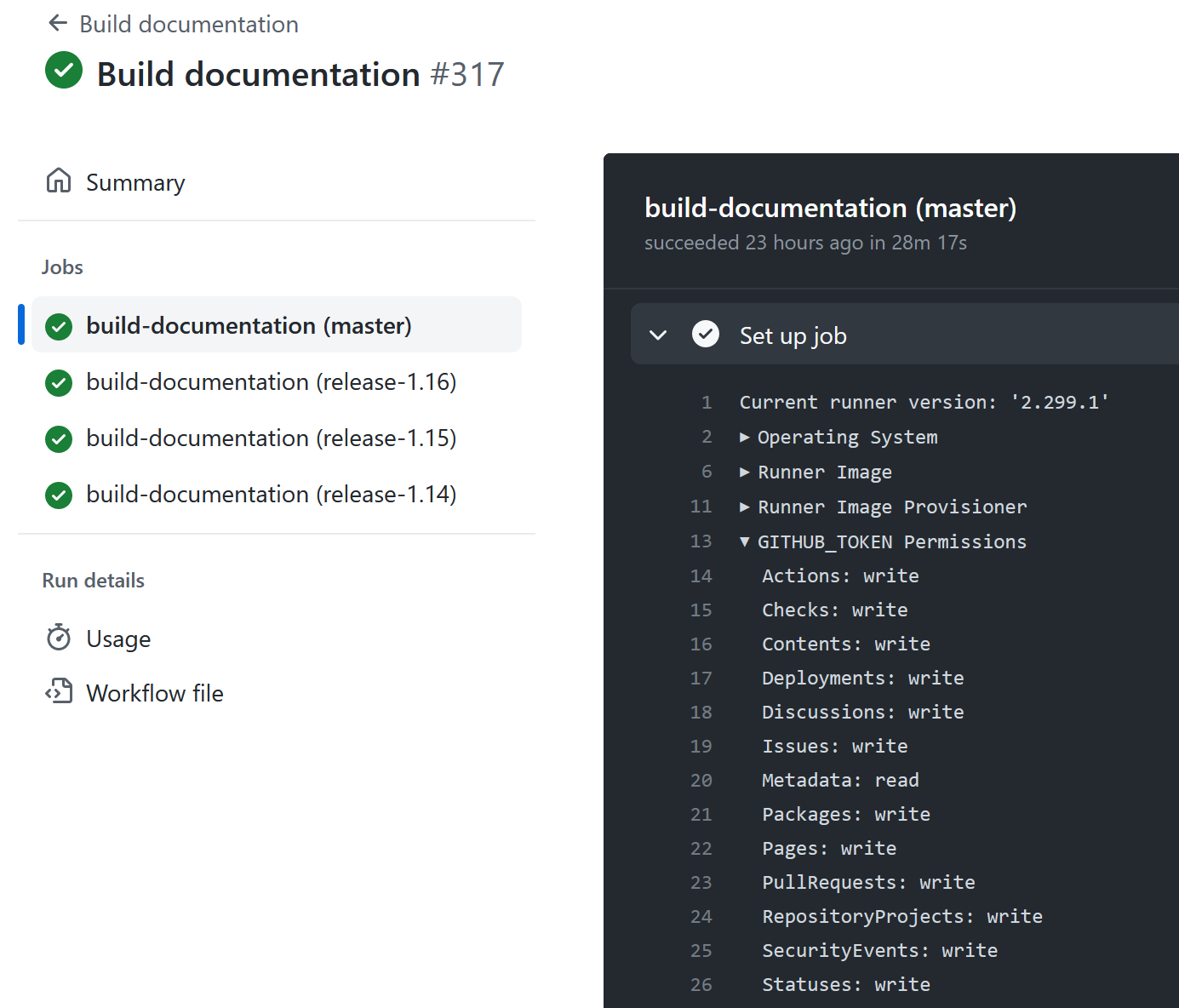This screenshot has height=1008, width=1179.
Task: Click log line number 14
Action: click(x=701, y=576)
